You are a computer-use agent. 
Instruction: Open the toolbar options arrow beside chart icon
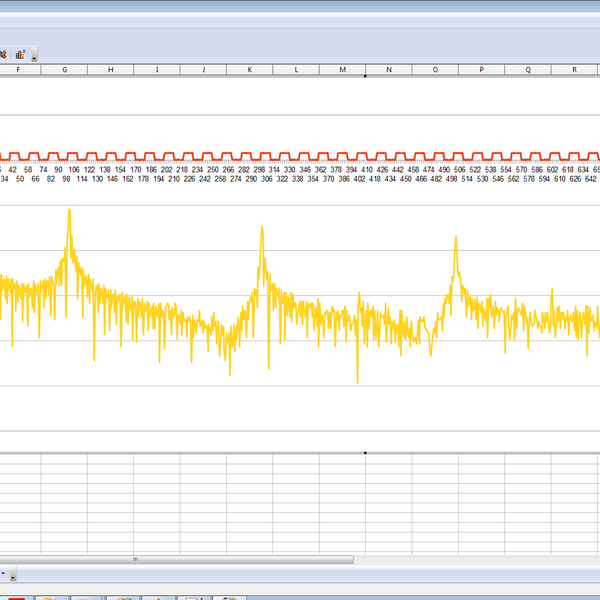[x=35, y=55]
